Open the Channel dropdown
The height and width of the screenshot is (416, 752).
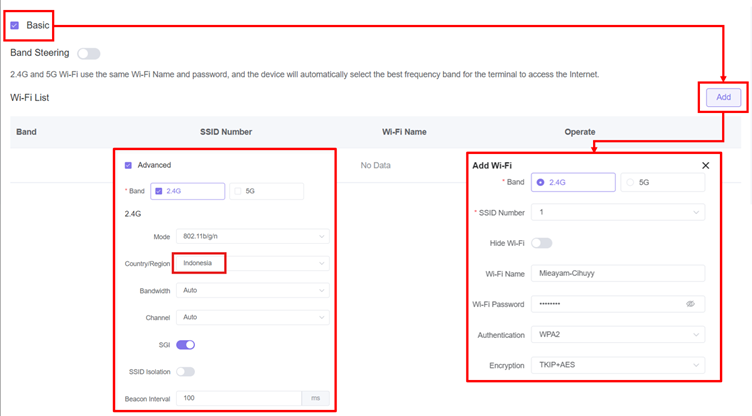[x=251, y=317]
